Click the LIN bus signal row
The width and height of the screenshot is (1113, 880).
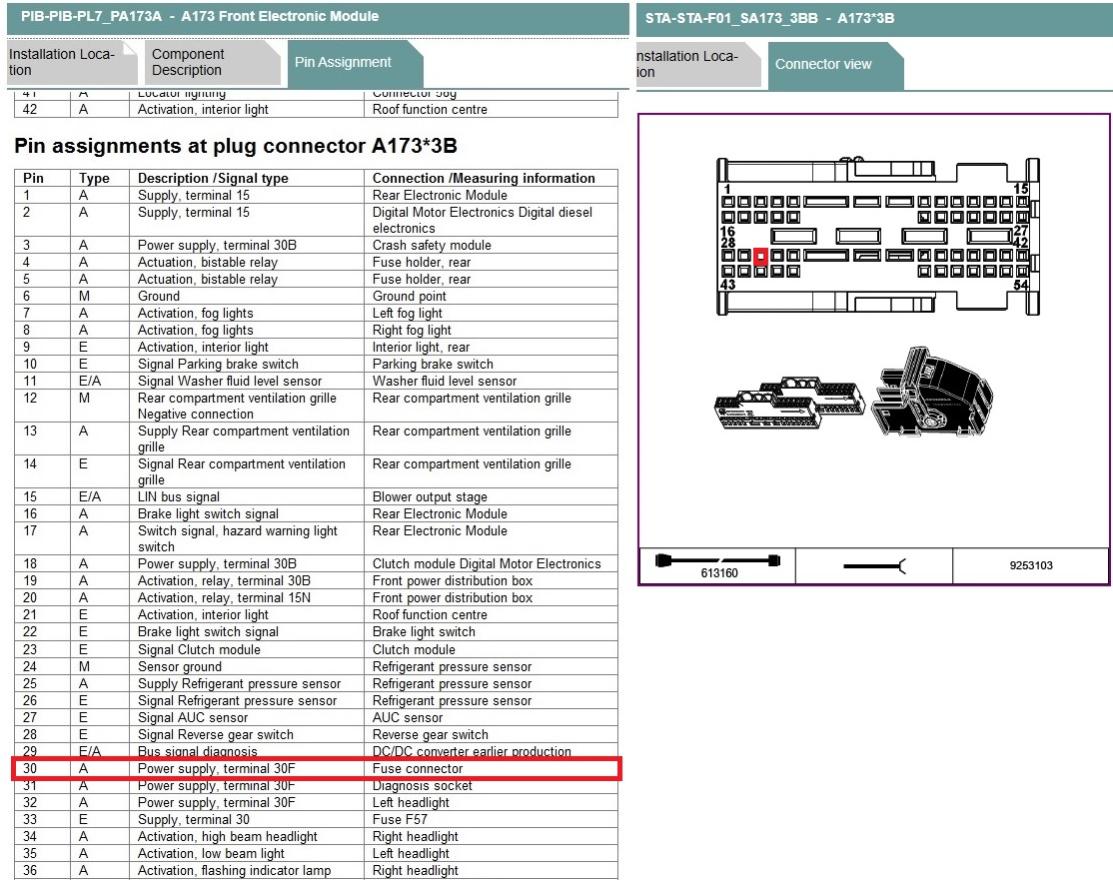pos(316,497)
